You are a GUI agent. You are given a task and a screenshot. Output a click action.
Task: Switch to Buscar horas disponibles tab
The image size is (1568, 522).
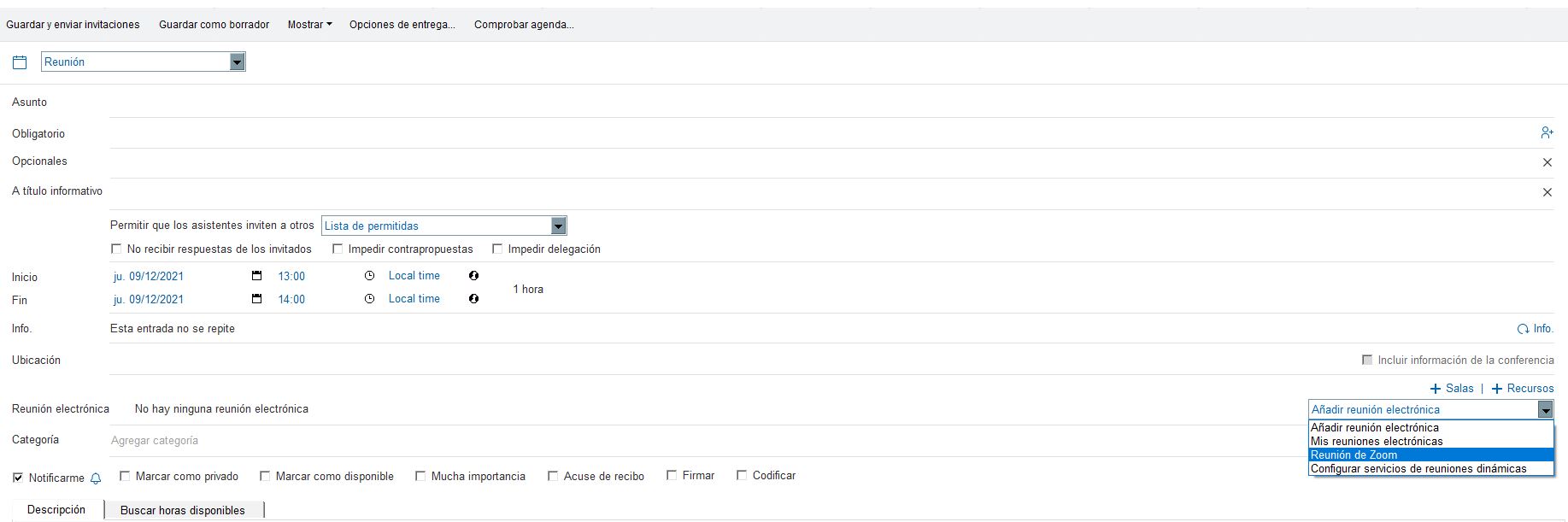point(183,510)
